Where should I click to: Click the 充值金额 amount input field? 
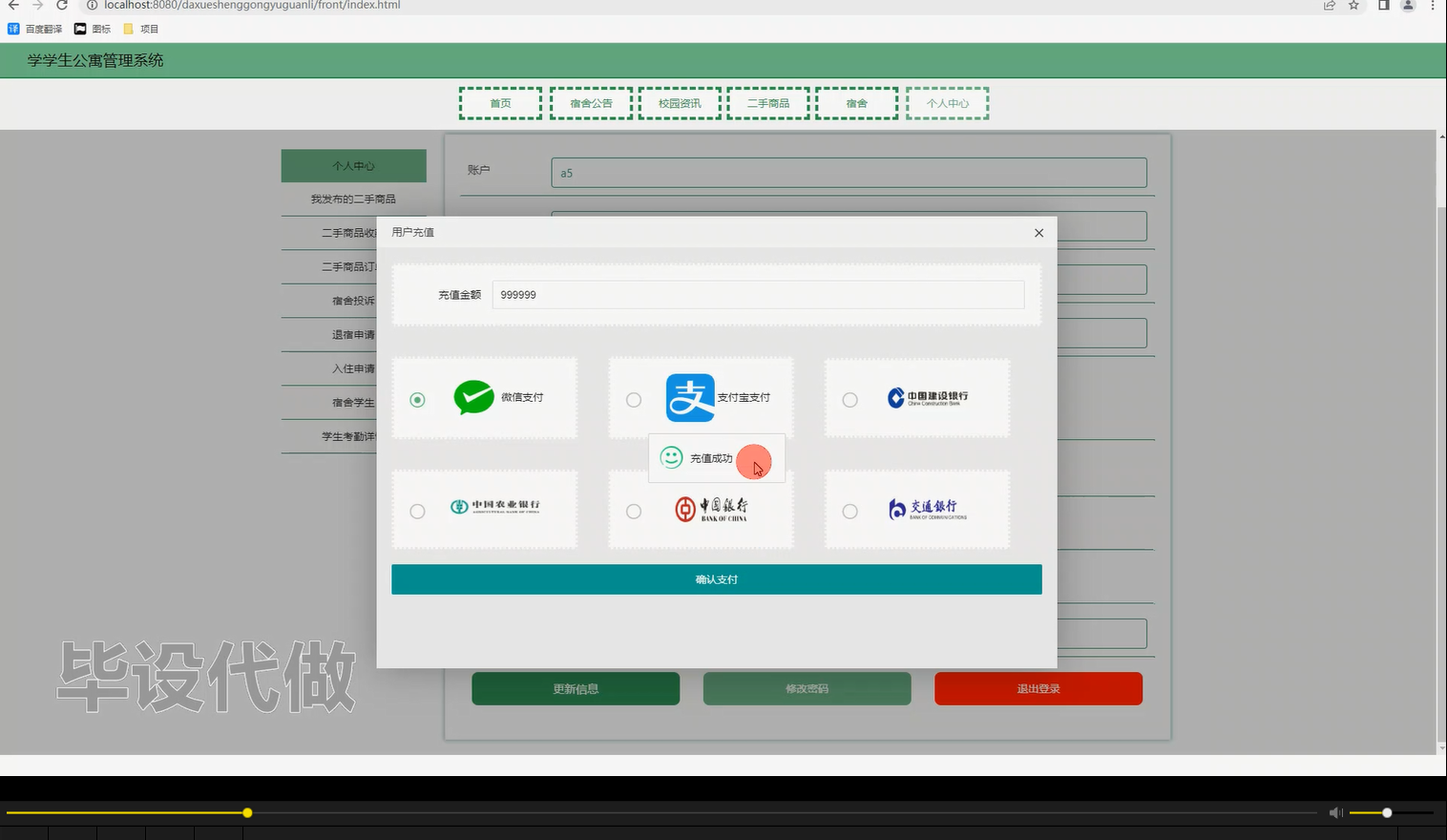coord(757,294)
